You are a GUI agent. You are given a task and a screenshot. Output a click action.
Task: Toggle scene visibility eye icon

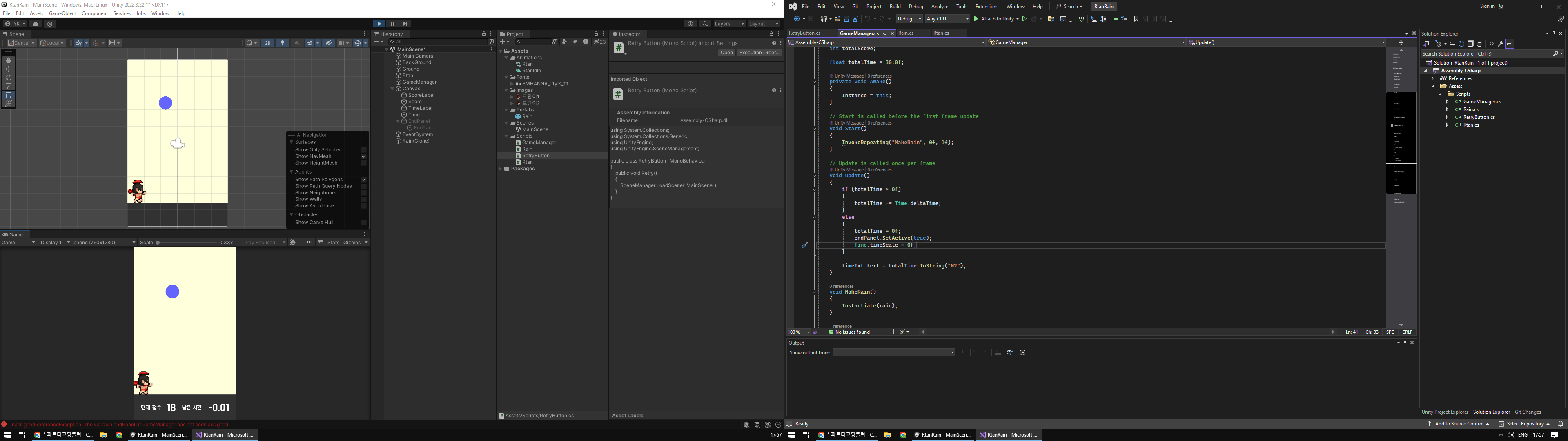pyautogui.click(x=329, y=42)
